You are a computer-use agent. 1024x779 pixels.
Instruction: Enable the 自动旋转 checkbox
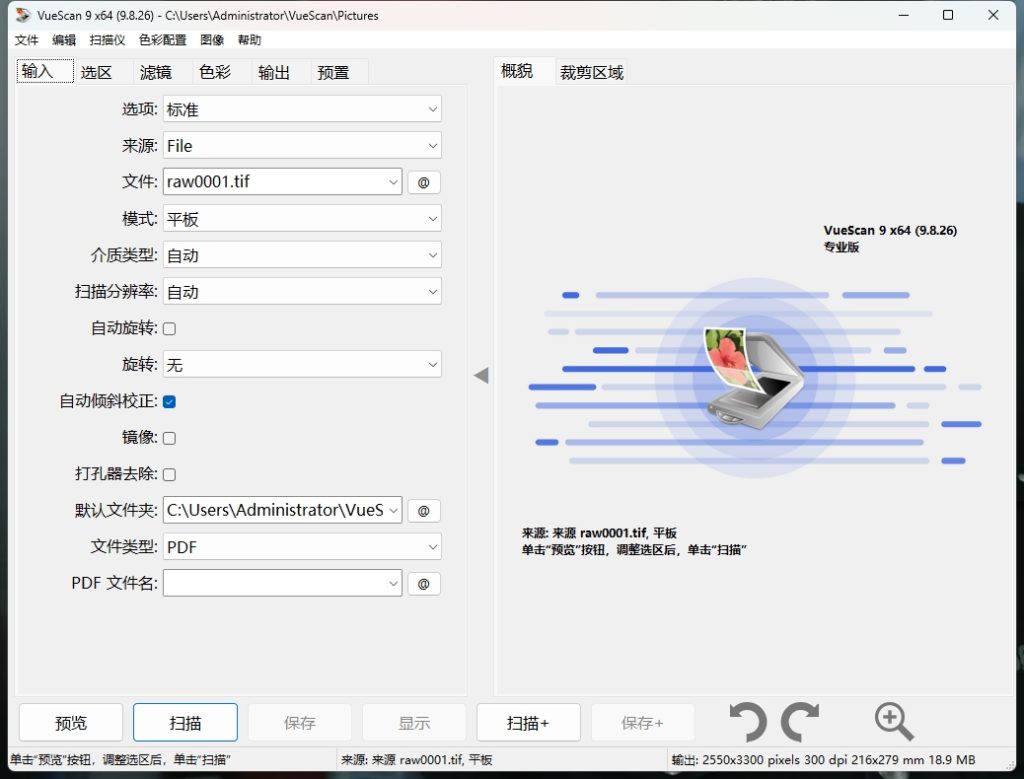(x=169, y=328)
